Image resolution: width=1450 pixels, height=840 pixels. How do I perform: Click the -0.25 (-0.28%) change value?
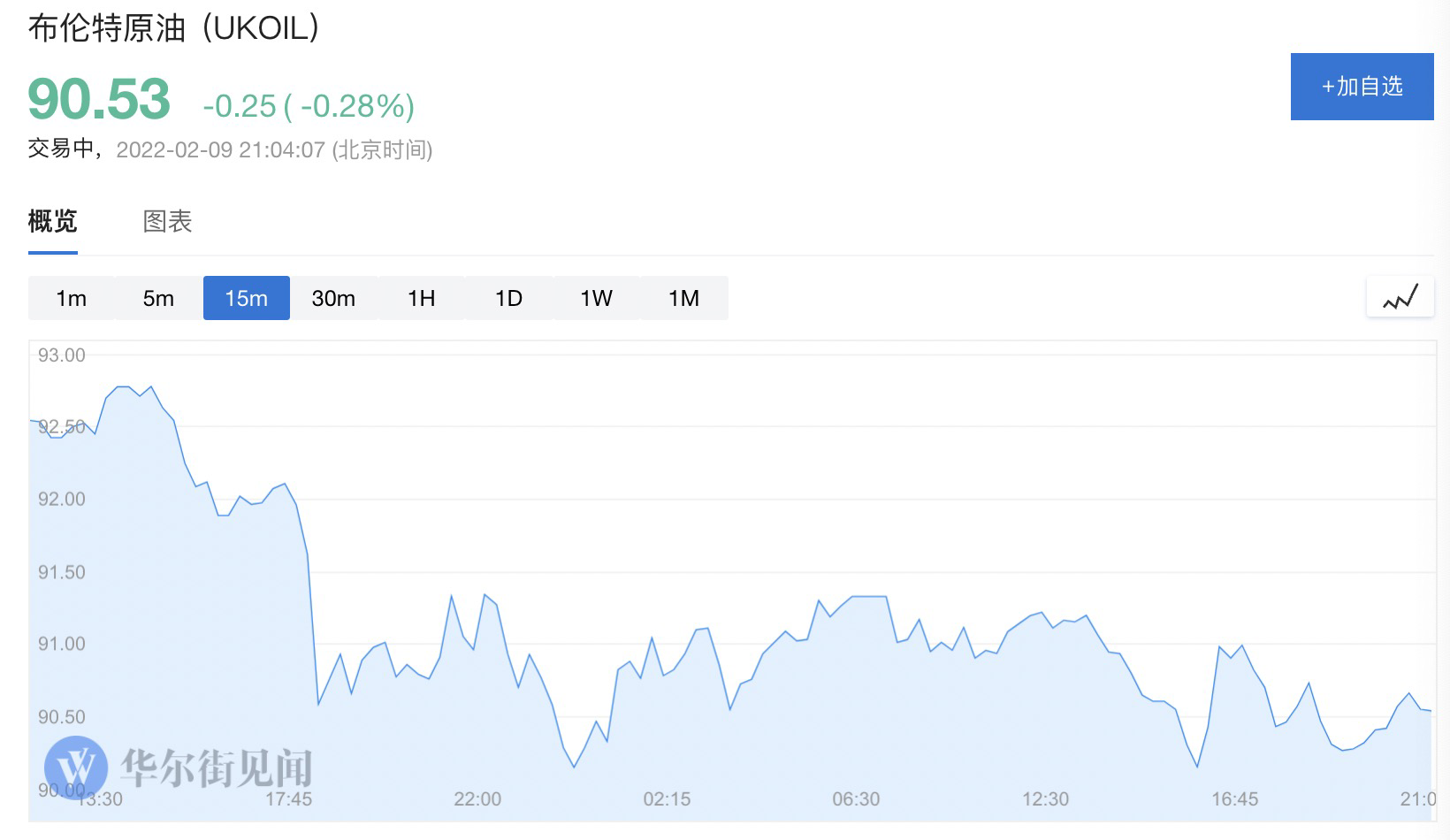pyautogui.click(x=309, y=106)
